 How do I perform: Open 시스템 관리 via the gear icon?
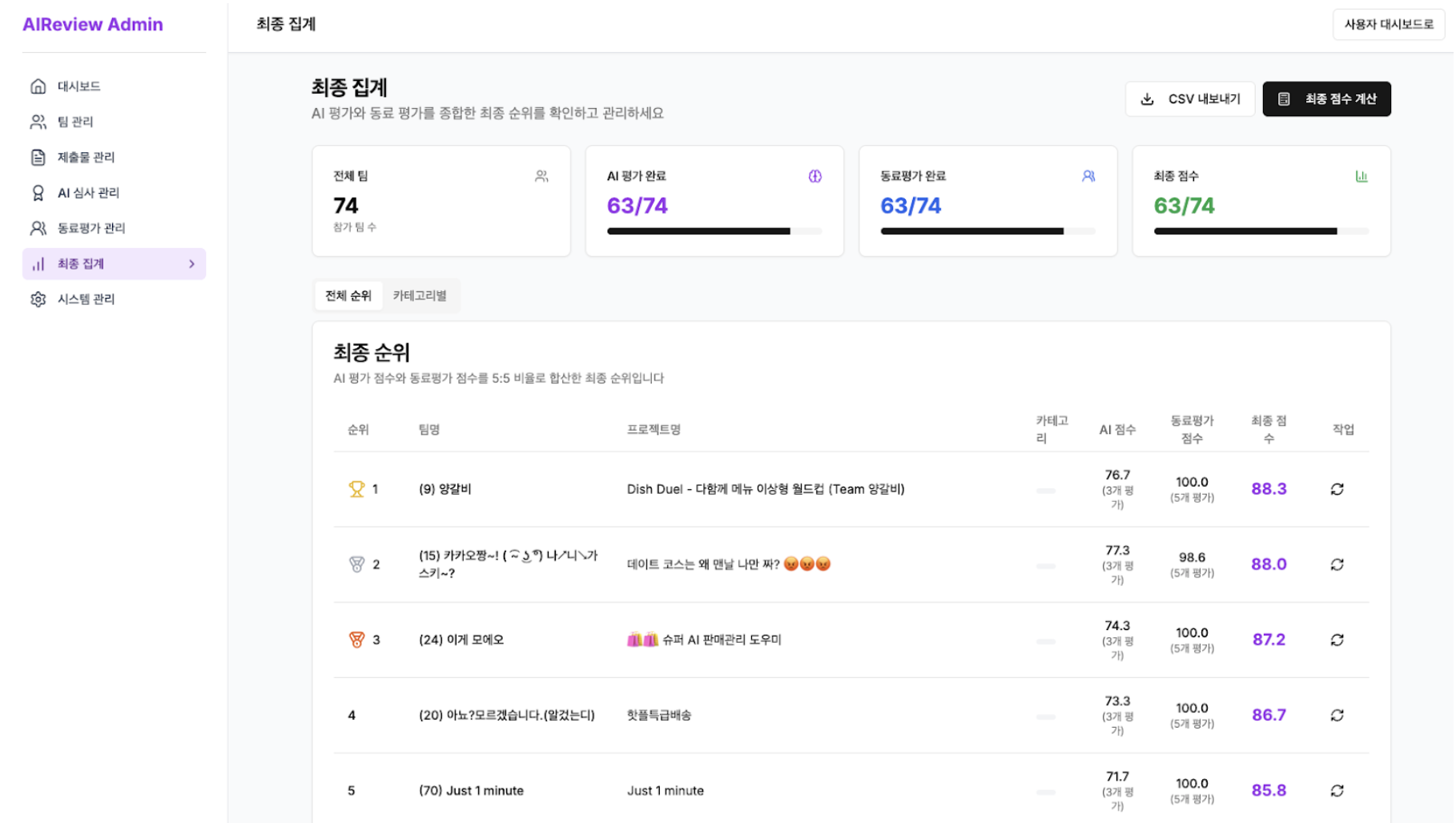[x=37, y=299]
